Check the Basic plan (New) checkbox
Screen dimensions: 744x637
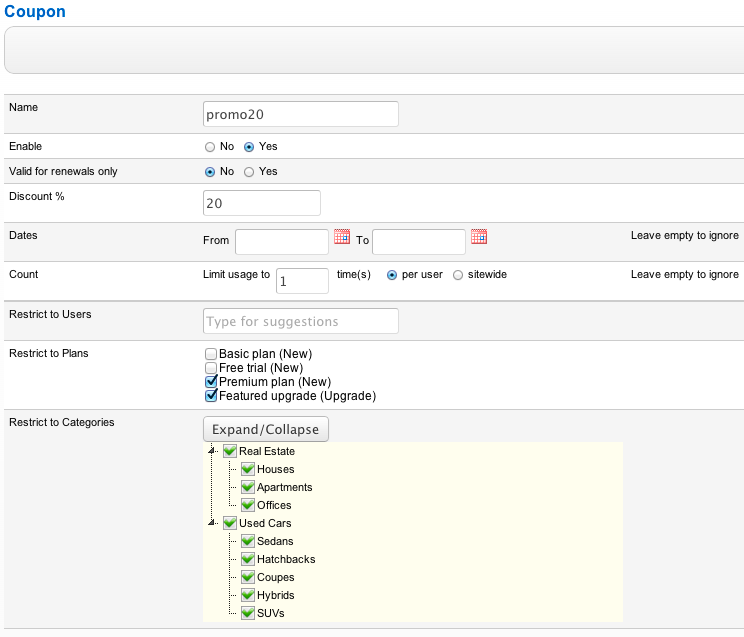click(211, 354)
